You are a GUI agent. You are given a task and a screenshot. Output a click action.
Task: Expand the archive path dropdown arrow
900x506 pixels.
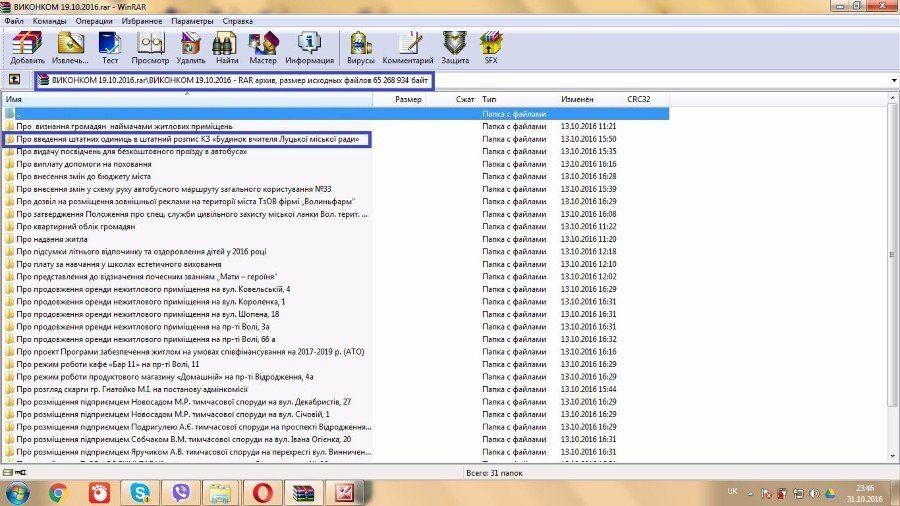(892, 80)
